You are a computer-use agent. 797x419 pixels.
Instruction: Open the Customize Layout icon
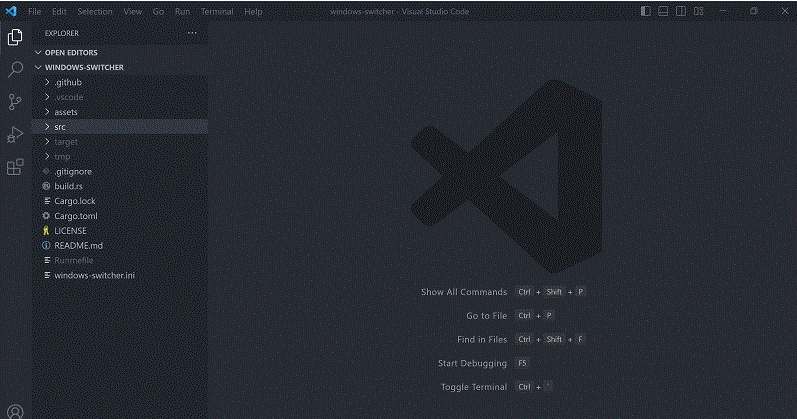(x=699, y=11)
